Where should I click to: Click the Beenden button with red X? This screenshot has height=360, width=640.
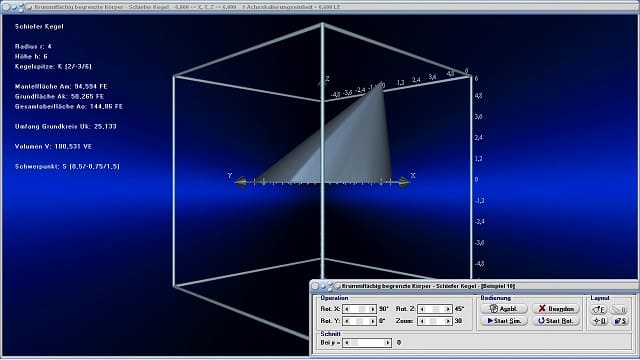pyautogui.click(x=556, y=309)
